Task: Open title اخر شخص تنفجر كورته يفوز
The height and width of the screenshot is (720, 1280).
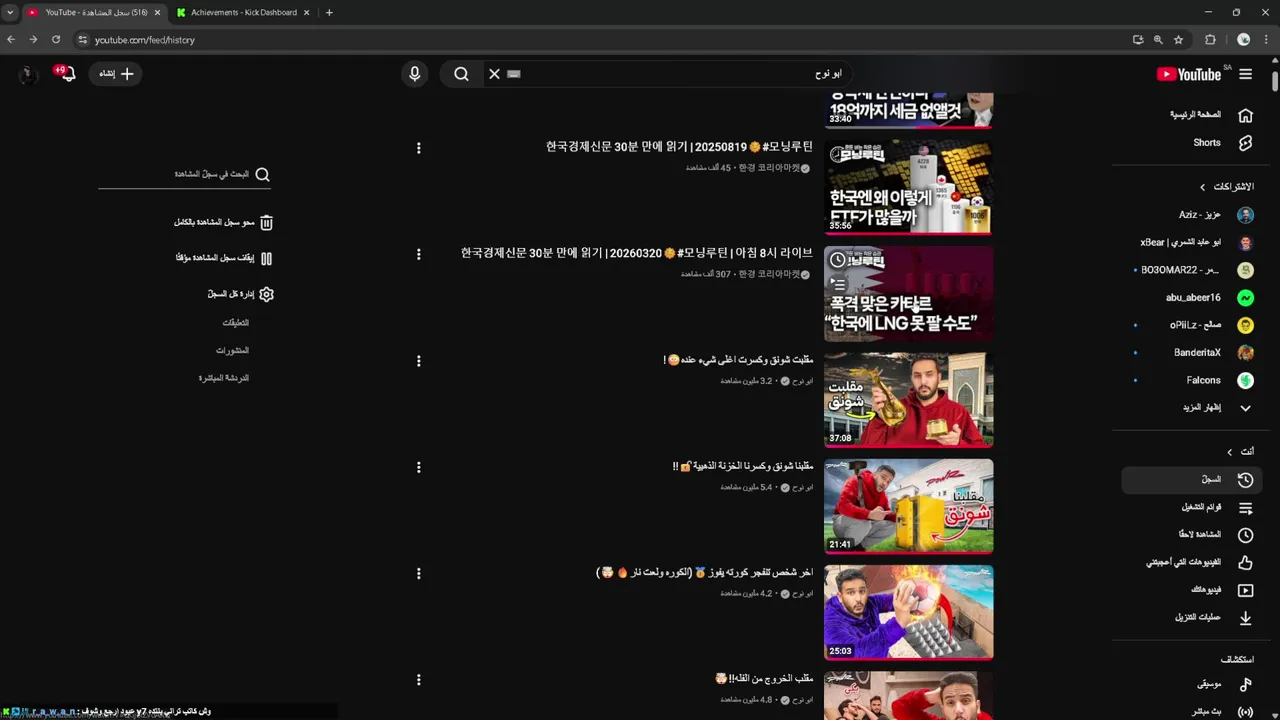Action: point(705,573)
